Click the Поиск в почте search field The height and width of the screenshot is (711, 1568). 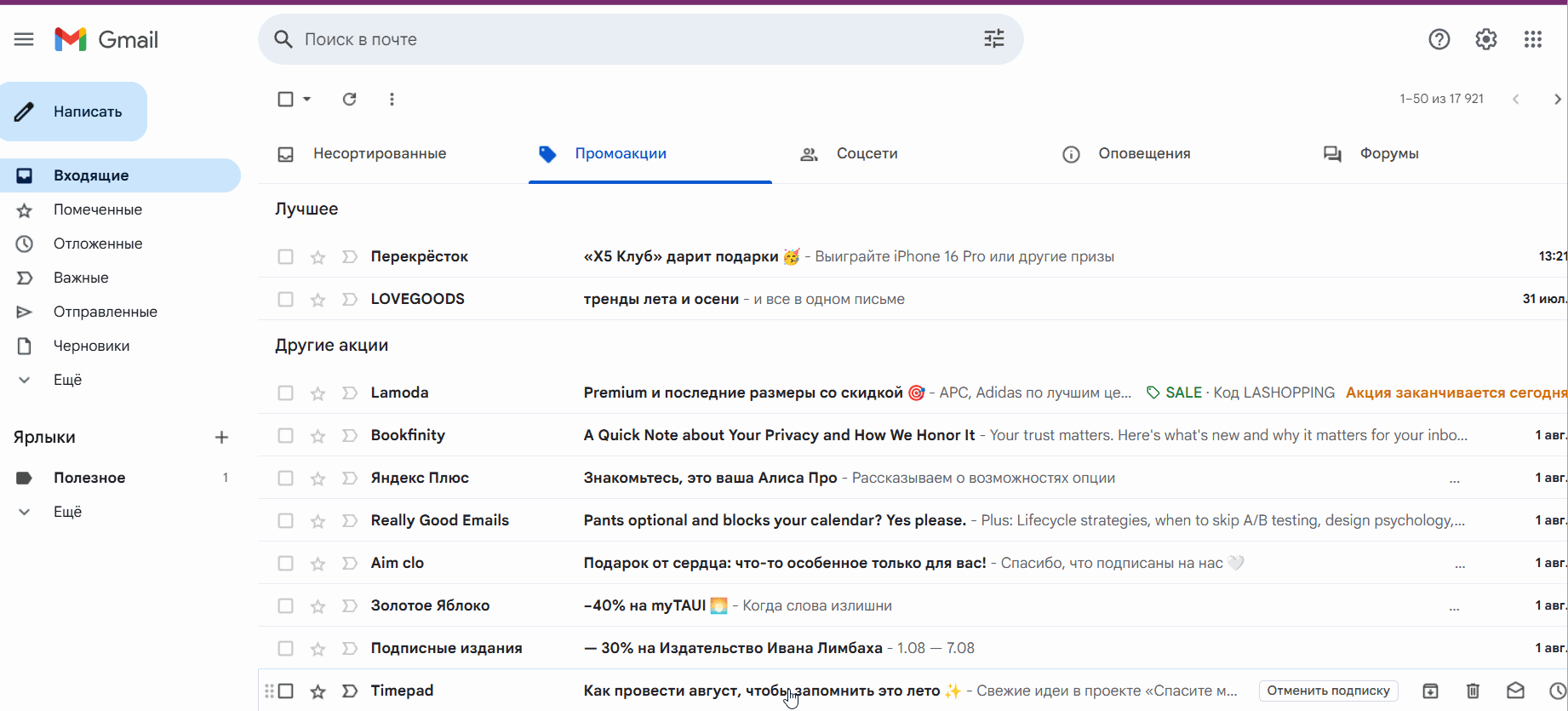pyautogui.click(x=640, y=39)
